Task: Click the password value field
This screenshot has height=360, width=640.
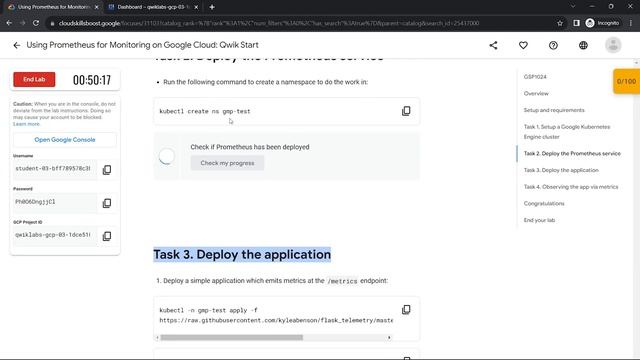Action: tap(54, 202)
